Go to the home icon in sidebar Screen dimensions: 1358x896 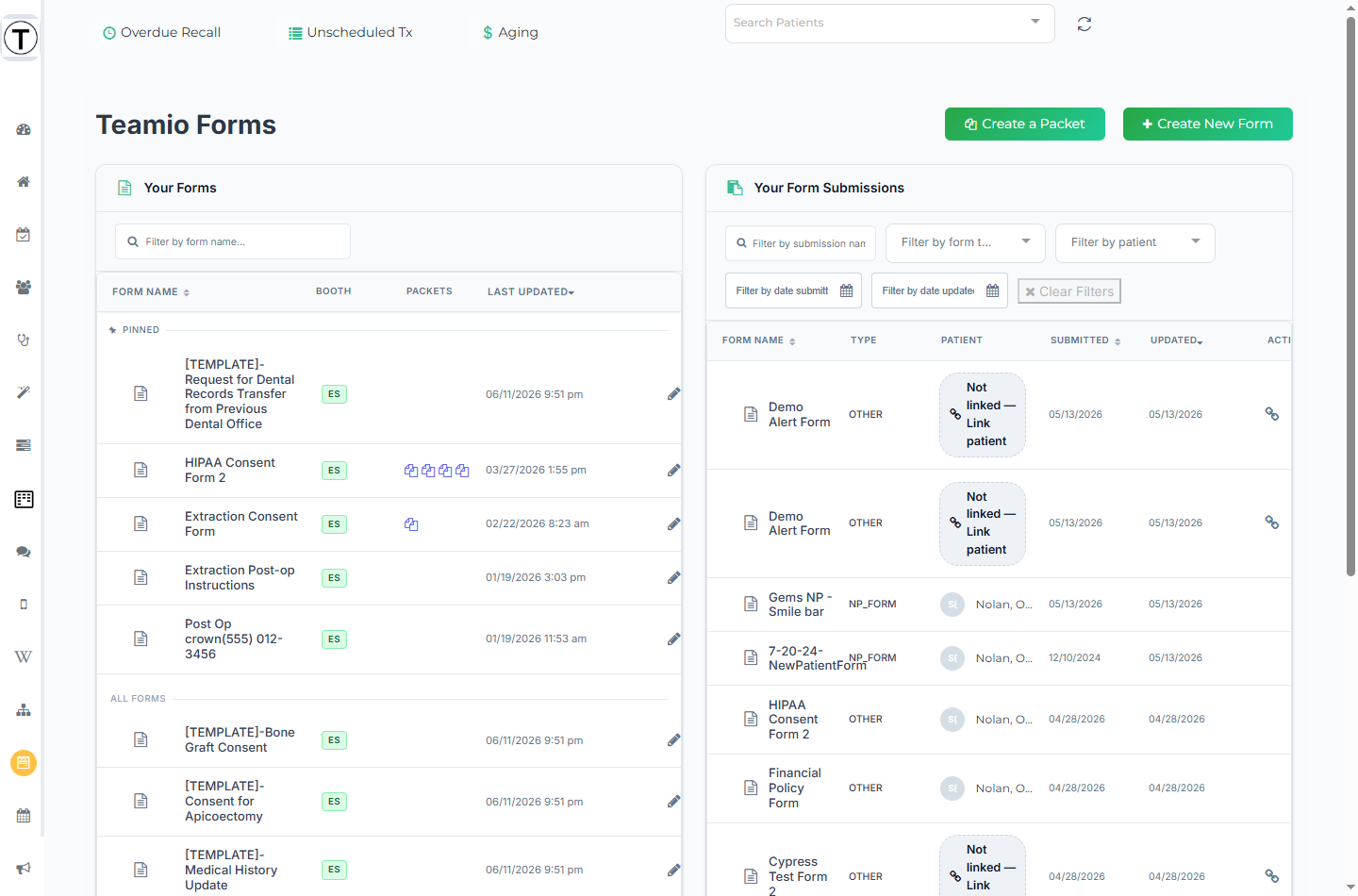tap(24, 182)
